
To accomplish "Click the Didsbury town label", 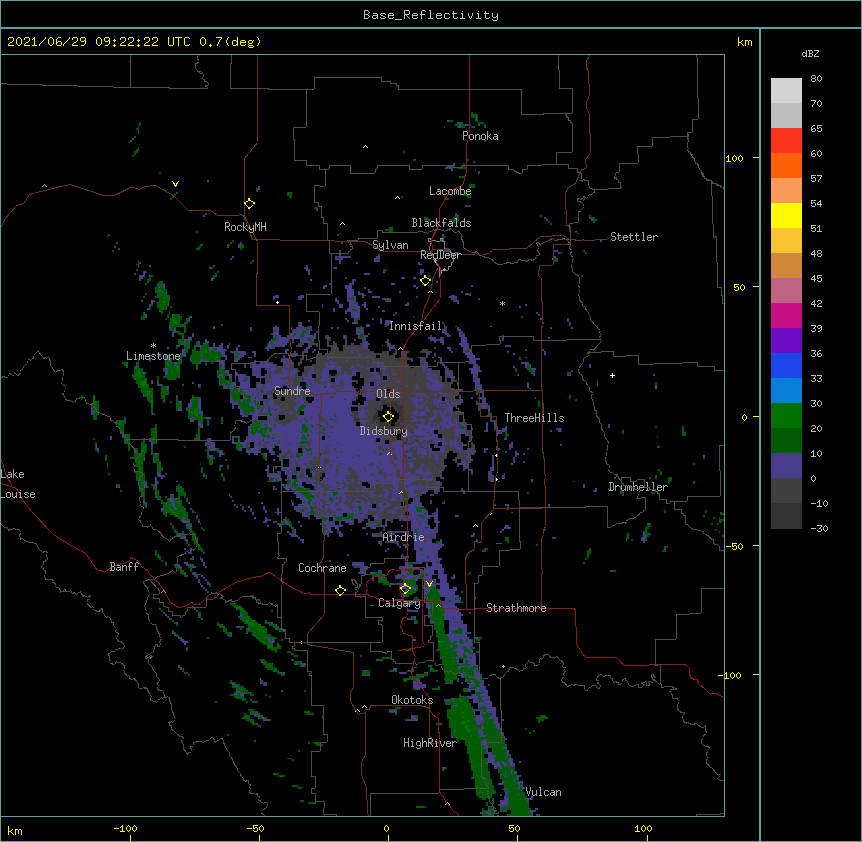I will 383,431.
